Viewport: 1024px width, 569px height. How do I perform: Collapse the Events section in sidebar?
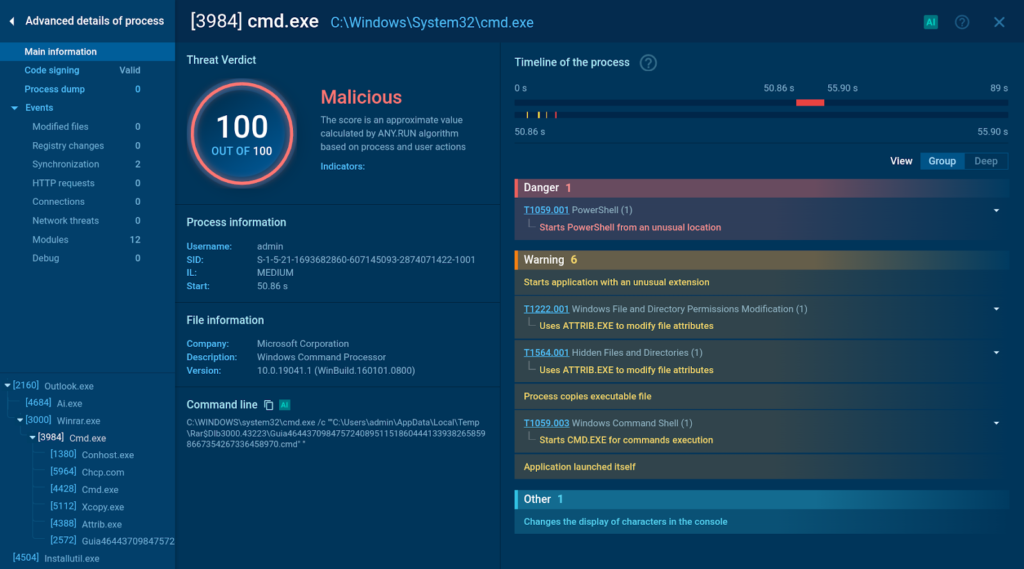[15, 108]
